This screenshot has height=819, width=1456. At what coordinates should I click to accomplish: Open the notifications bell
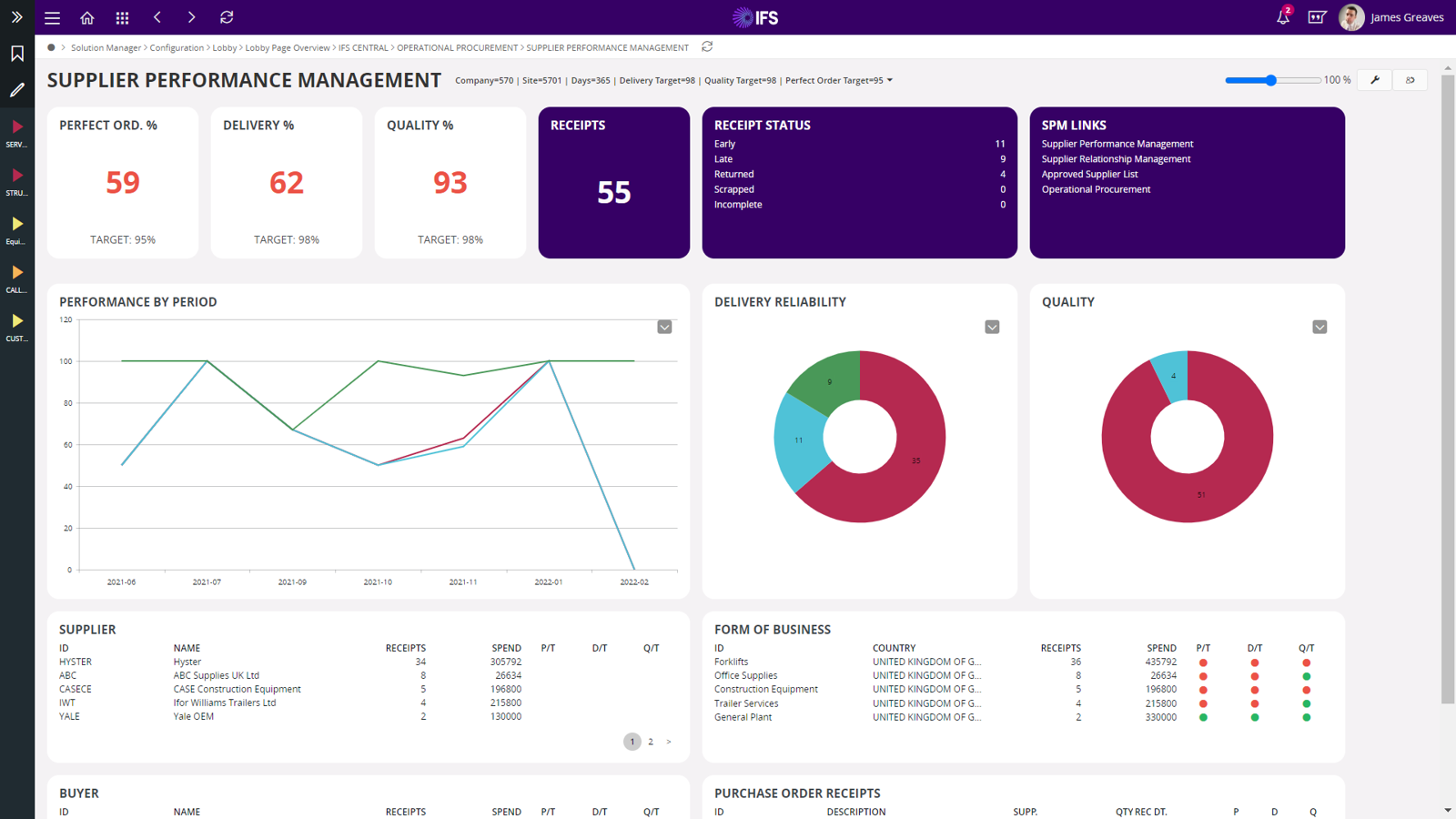click(x=1283, y=16)
